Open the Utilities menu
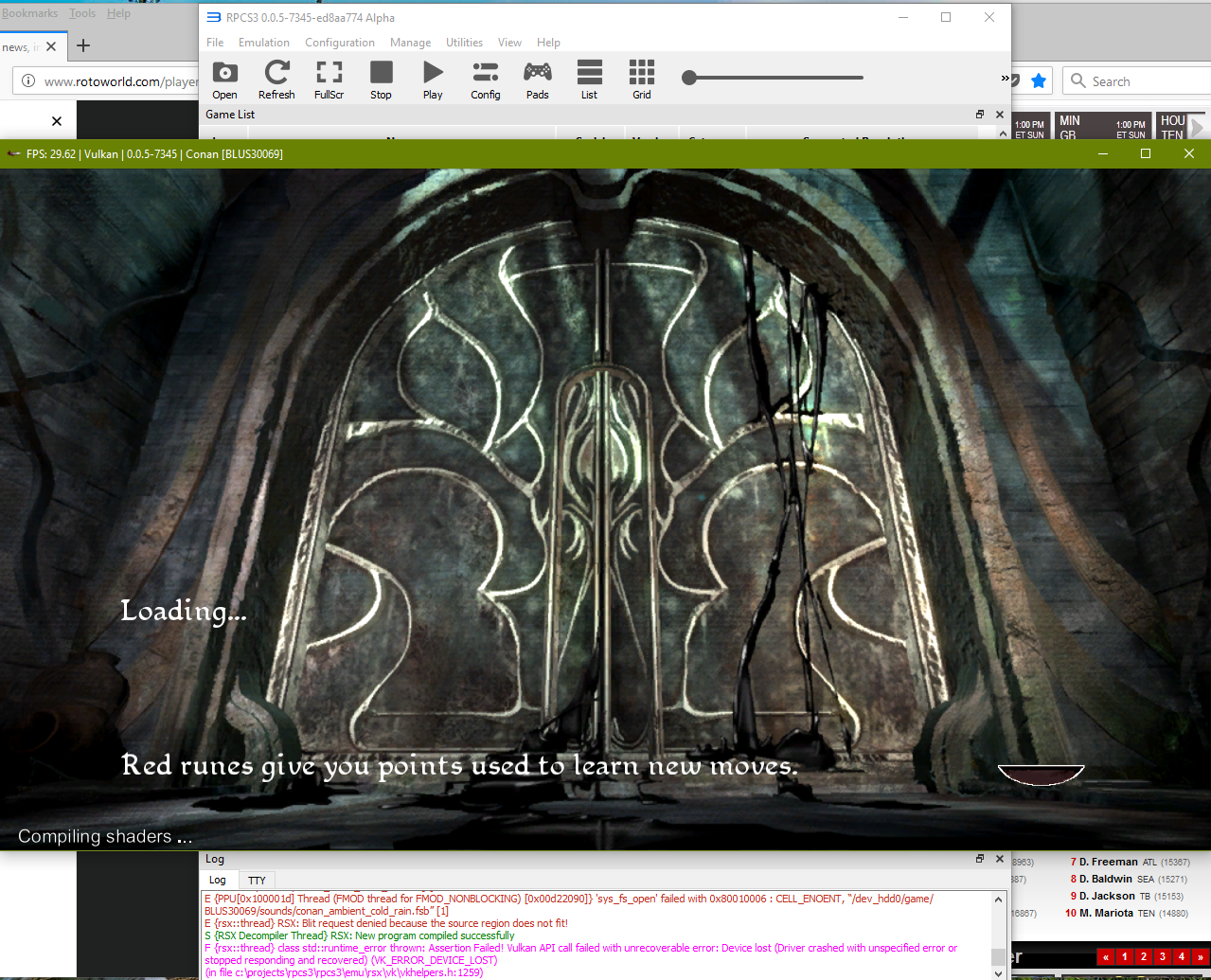Screen dimensions: 1211x980 [x=464, y=43]
